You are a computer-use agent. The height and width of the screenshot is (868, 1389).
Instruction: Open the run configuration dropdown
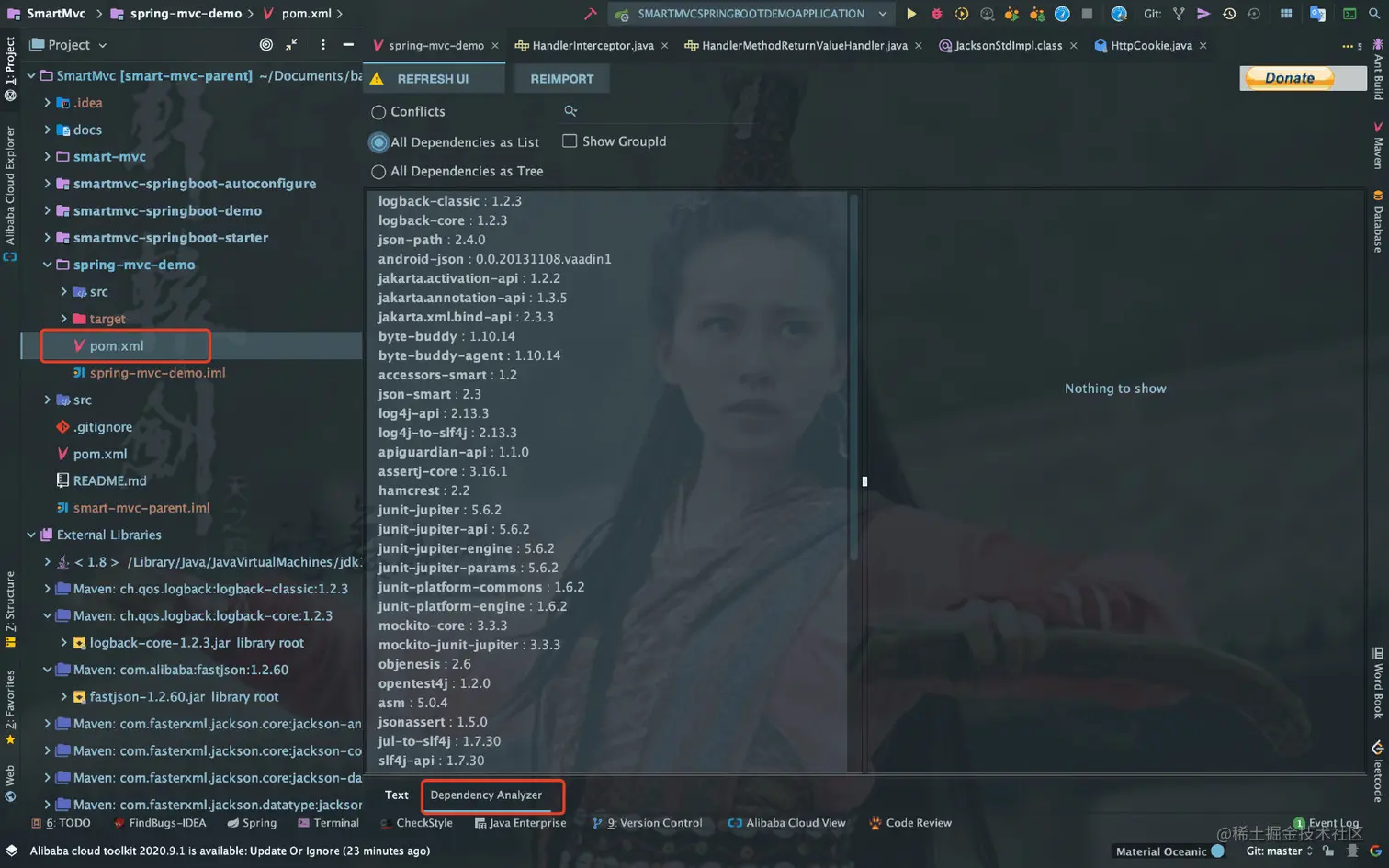(x=751, y=14)
